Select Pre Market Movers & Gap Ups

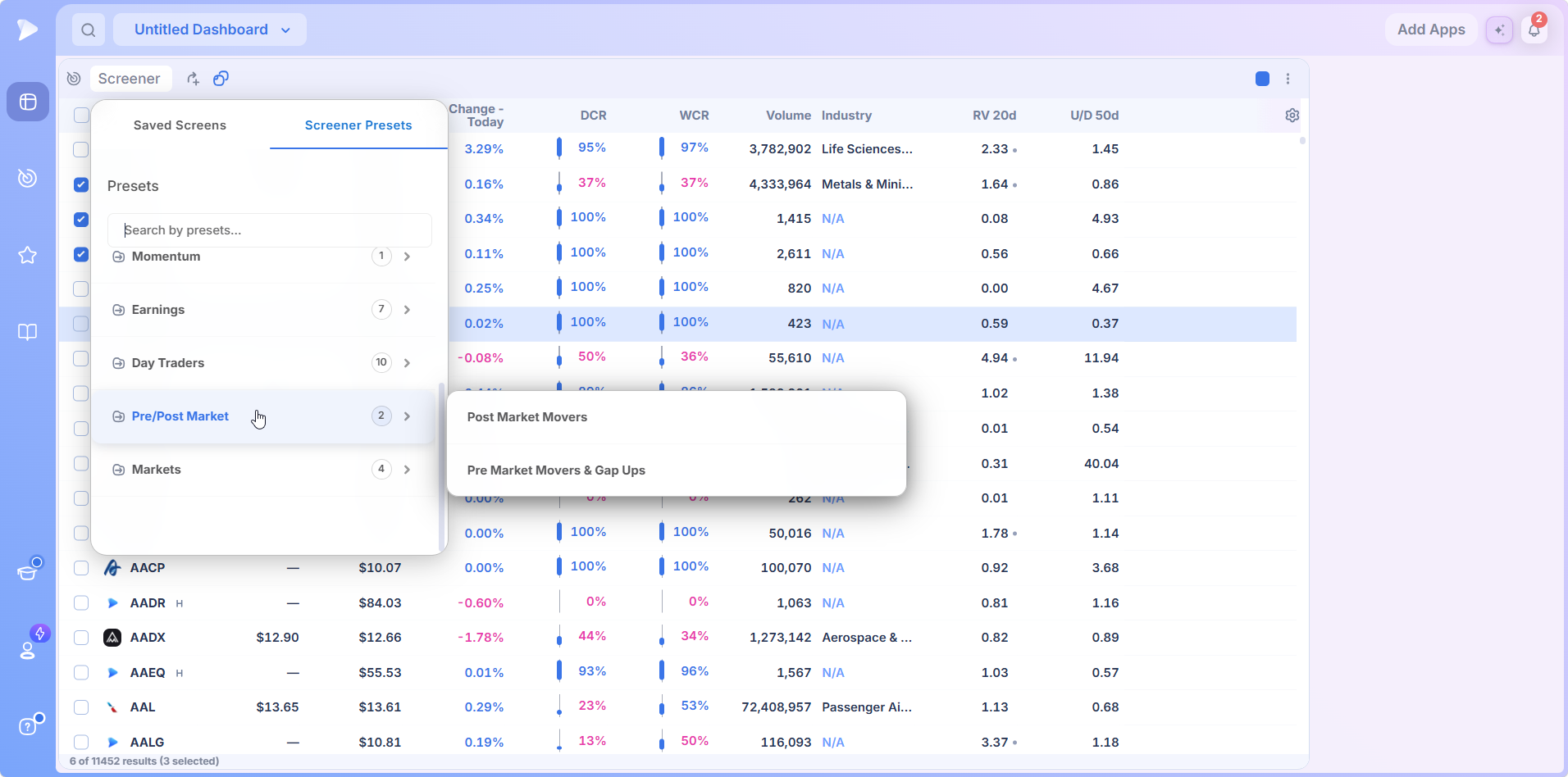pyautogui.click(x=677, y=470)
